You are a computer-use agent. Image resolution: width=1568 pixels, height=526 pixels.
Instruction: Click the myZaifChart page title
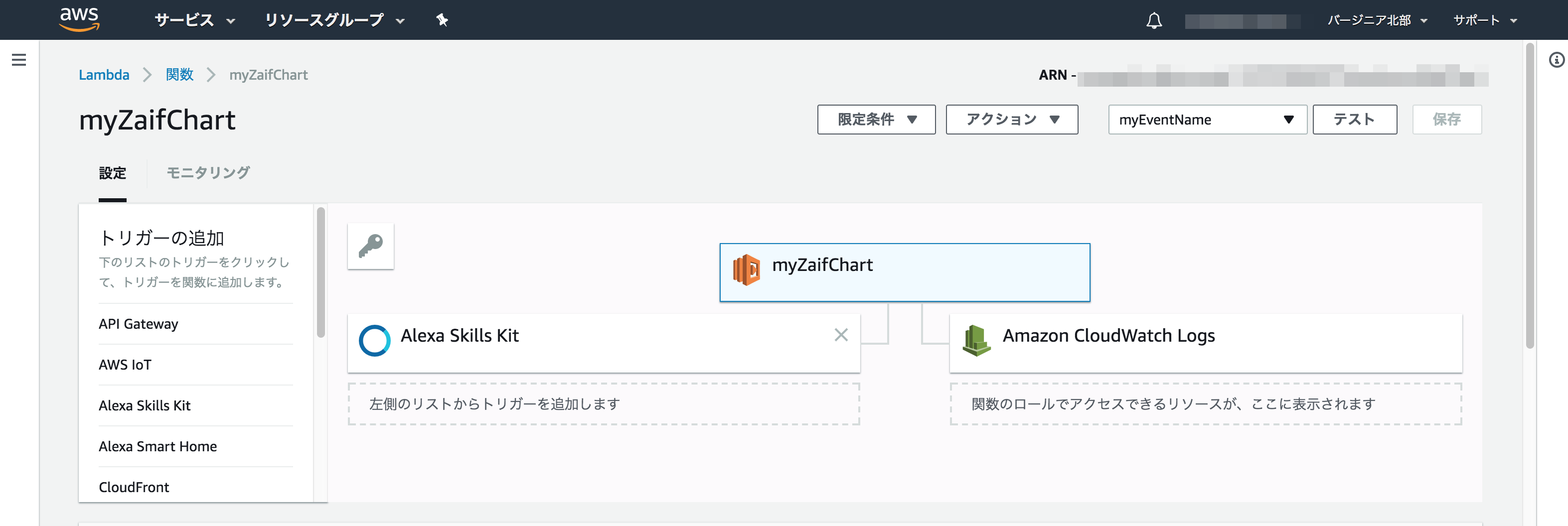point(157,121)
